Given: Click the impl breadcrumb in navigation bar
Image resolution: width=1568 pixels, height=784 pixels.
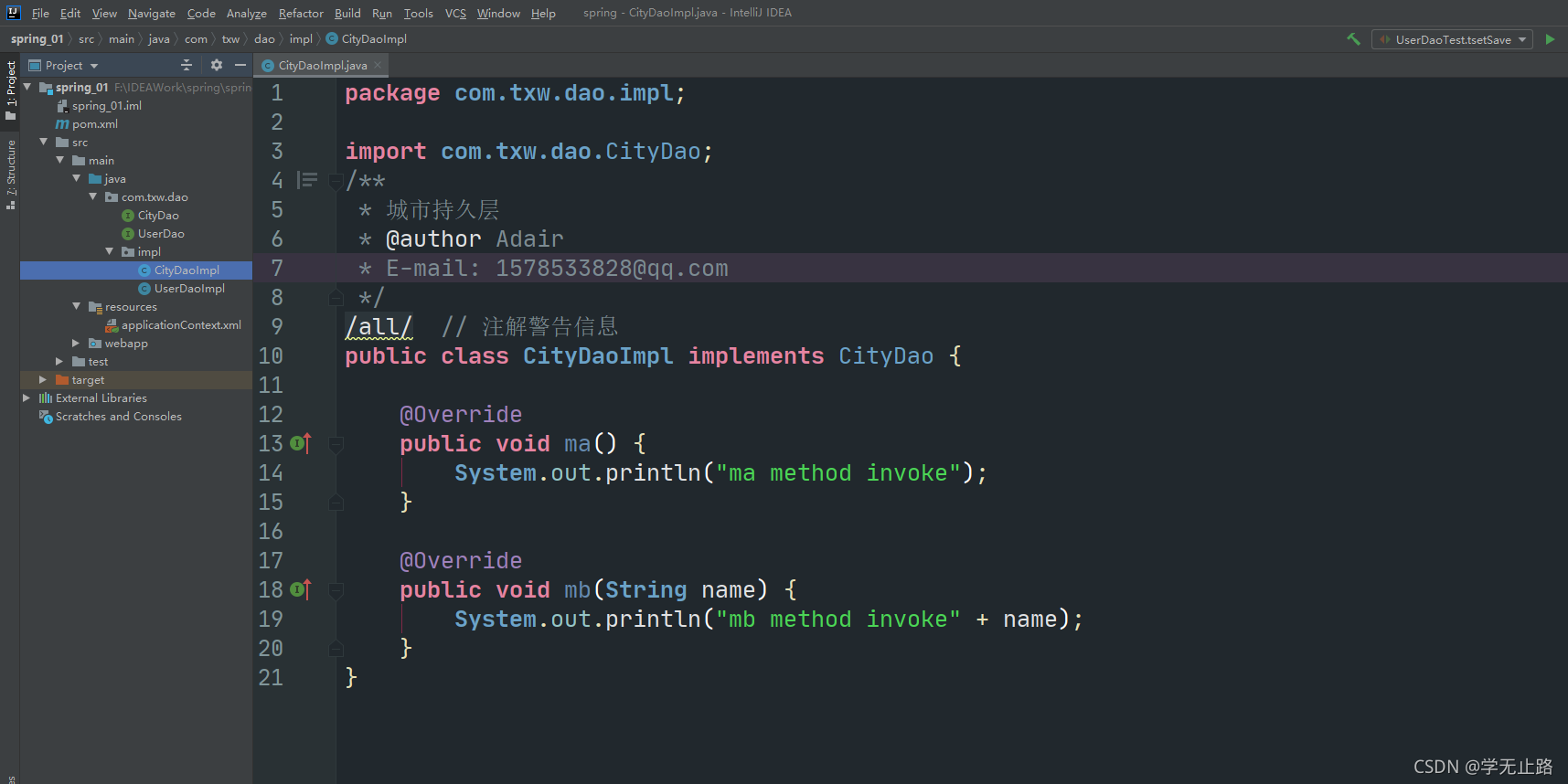Looking at the screenshot, I should pos(301,38).
